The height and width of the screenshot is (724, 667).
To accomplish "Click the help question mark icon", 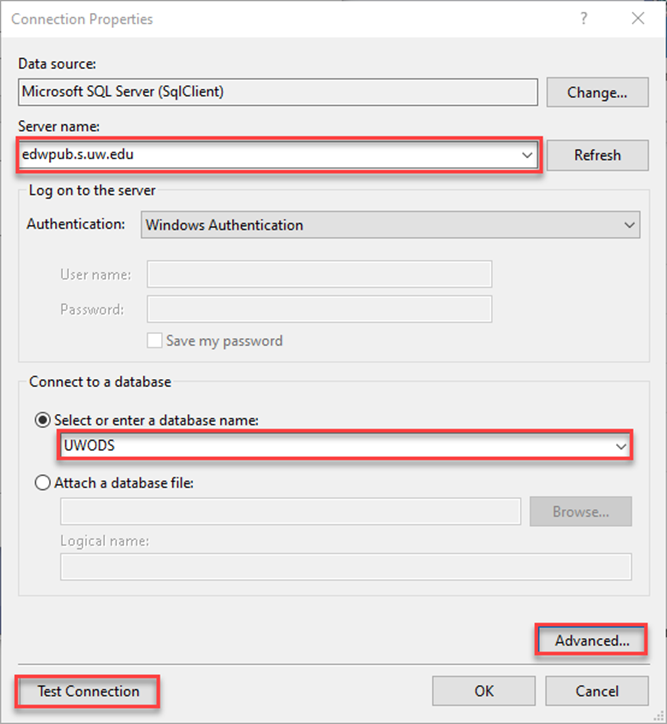I will [584, 18].
